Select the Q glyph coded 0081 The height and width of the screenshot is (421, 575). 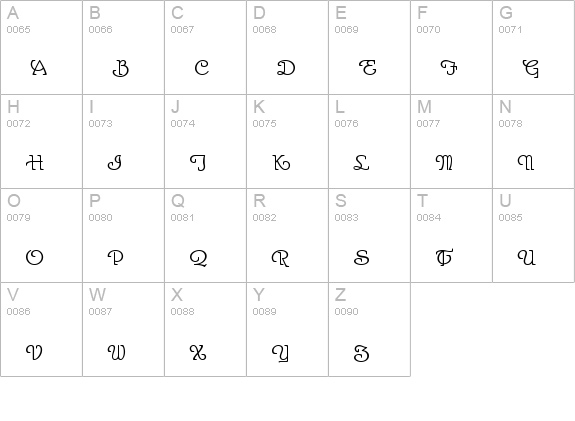(205, 235)
